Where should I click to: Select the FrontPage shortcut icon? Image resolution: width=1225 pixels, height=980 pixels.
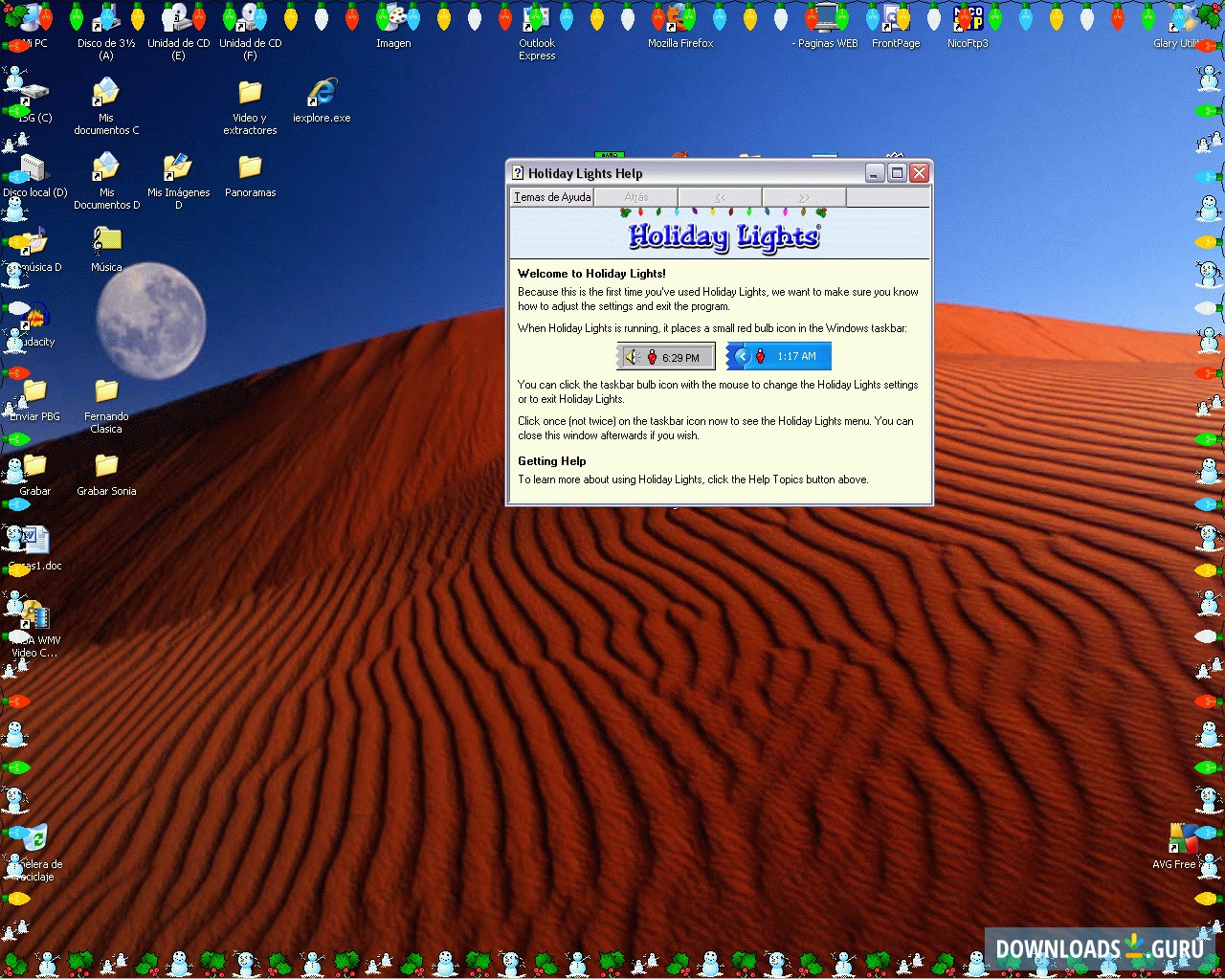896,19
